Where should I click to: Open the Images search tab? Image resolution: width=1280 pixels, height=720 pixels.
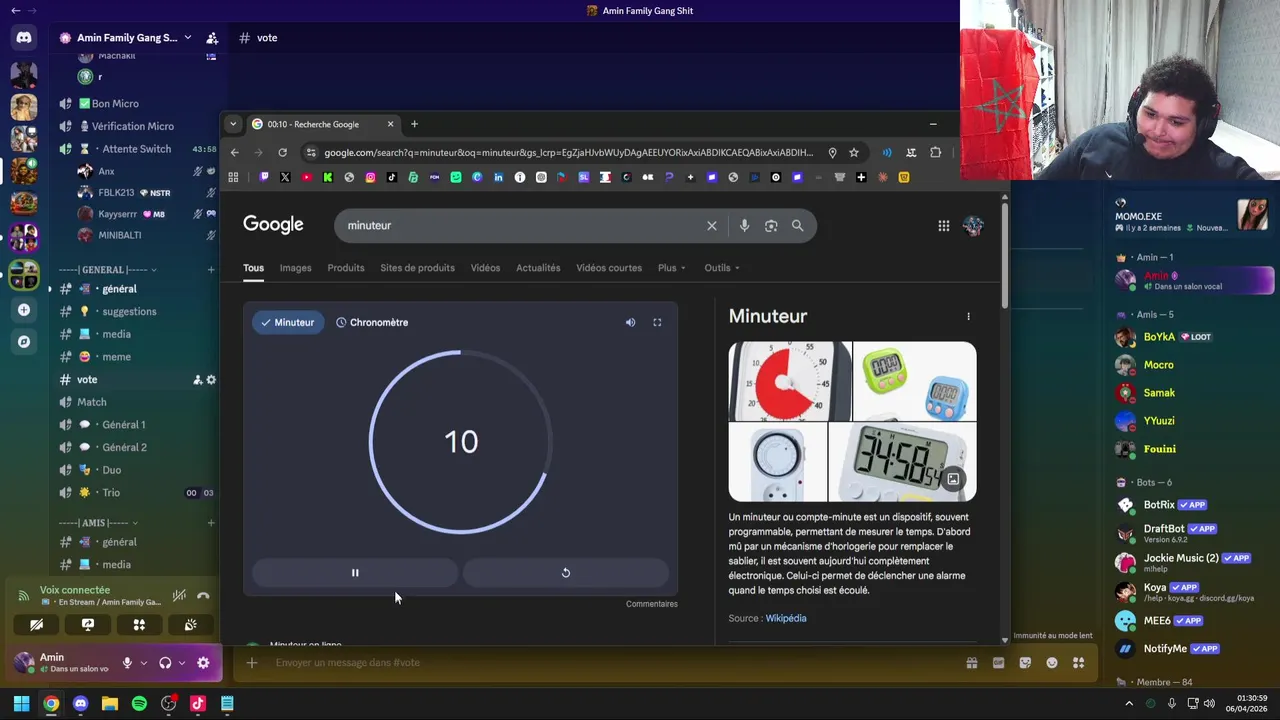pos(295,268)
